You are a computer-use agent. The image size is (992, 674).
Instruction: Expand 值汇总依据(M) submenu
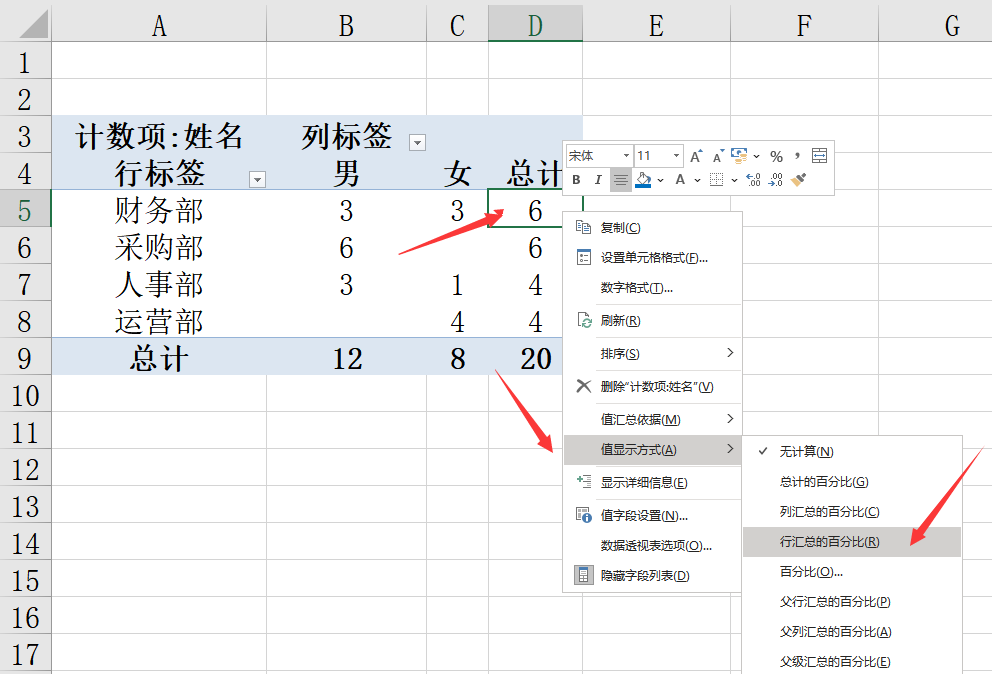click(x=652, y=420)
